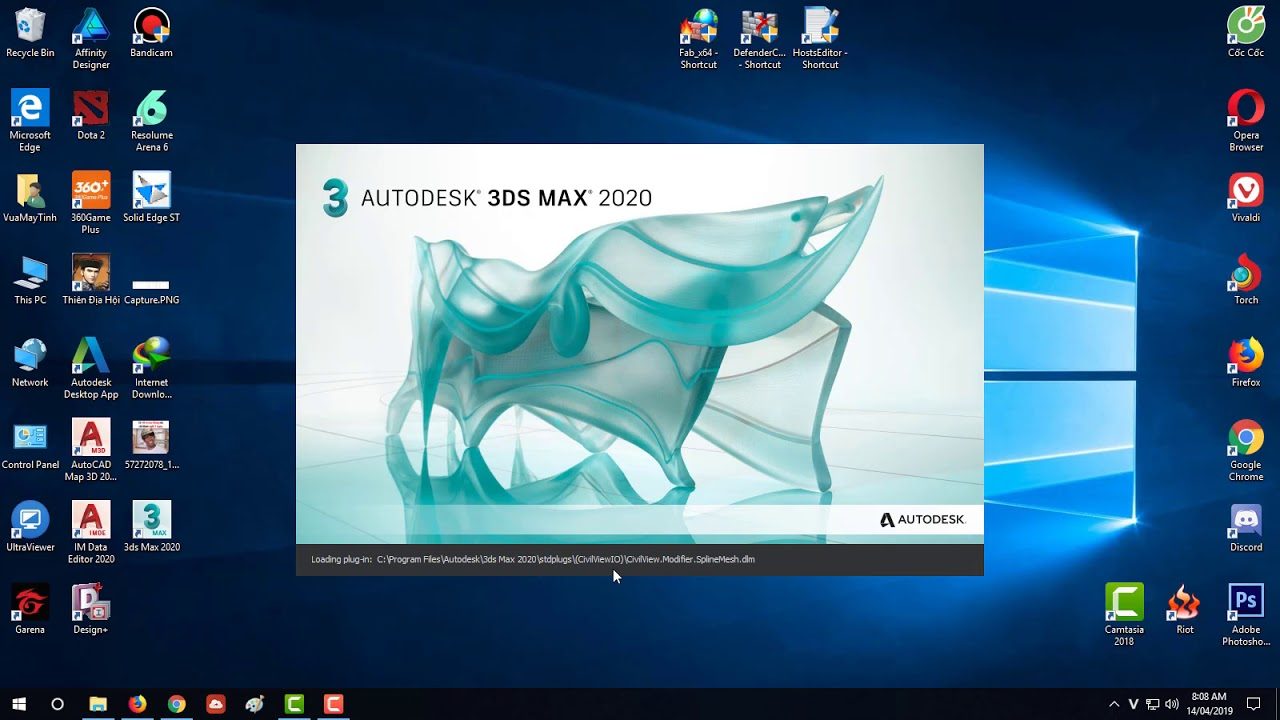1280x720 pixels.
Task: Launch Autodesk Desktop App shortcut
Action: point(91,368)
